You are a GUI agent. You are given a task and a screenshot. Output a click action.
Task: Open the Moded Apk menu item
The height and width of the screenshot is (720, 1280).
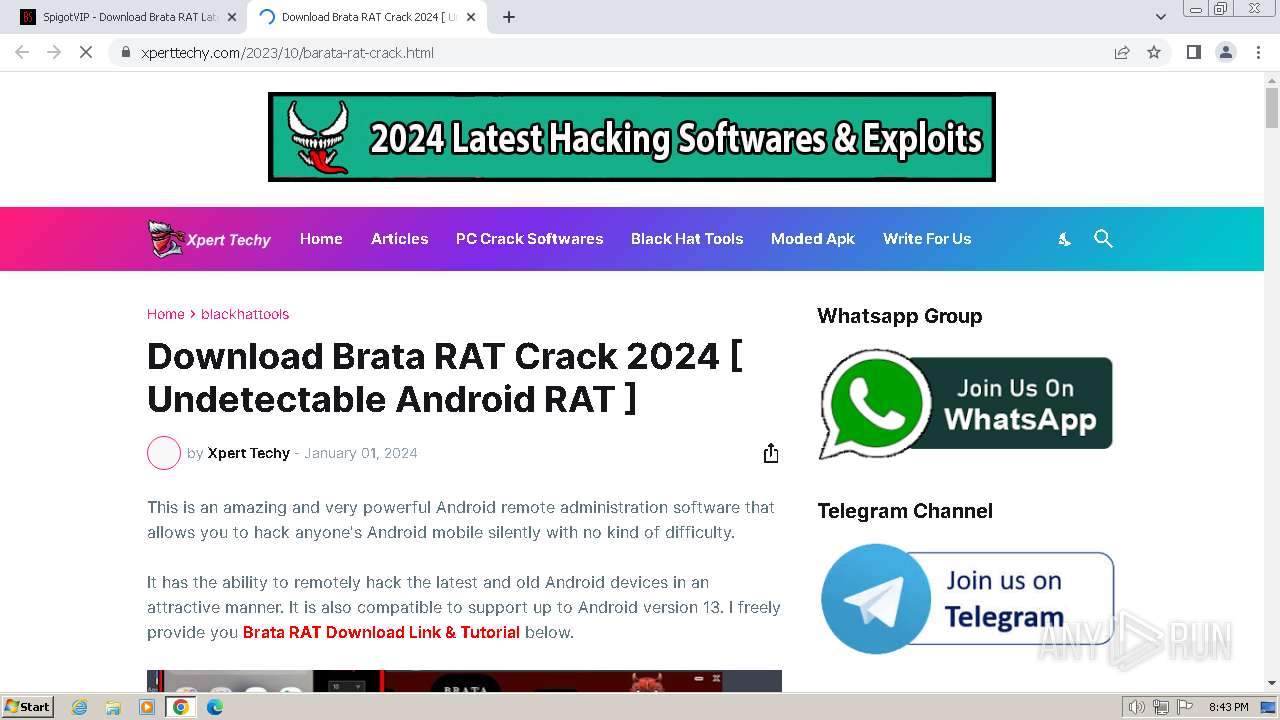coord(813,239)
